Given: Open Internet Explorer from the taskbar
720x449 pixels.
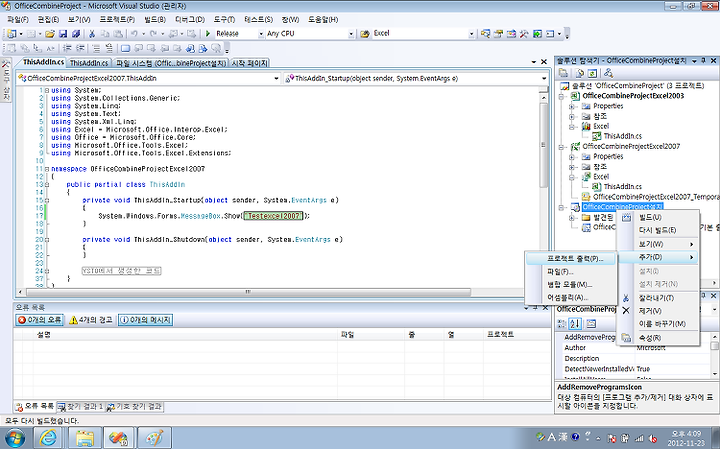Looking at the screenshot, I should tap(48, 438).
